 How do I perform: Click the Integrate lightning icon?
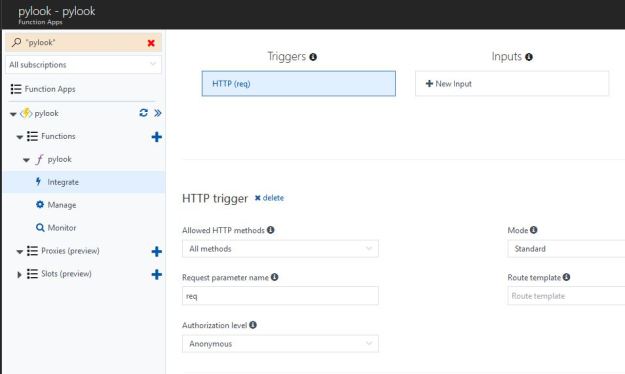coord(38,182)
